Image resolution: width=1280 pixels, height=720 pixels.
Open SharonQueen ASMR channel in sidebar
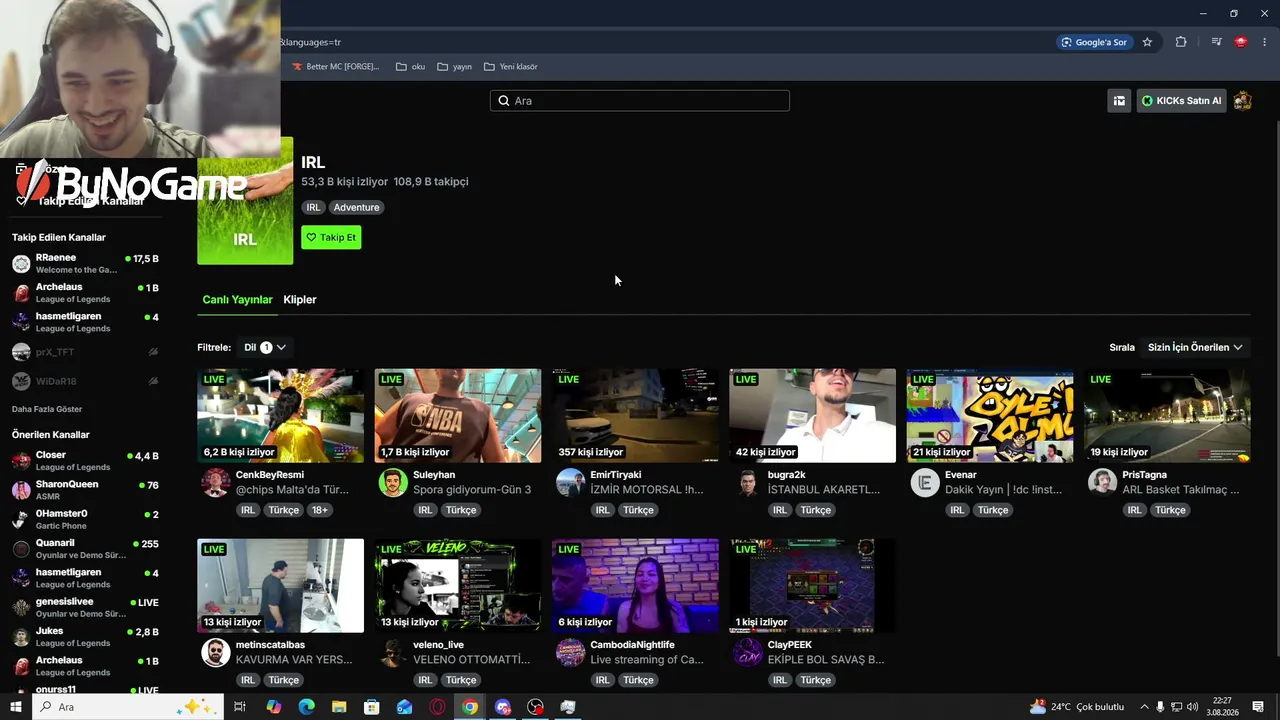[85, 490]
